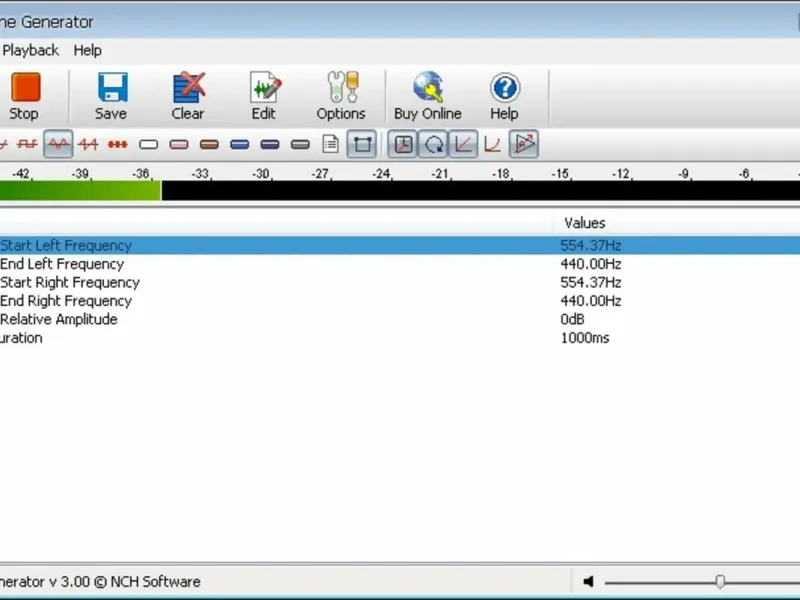Click Start Right Frequency value 554.37Hz
800x600 pixels.
pyautogui.click(x=591, y=282)
